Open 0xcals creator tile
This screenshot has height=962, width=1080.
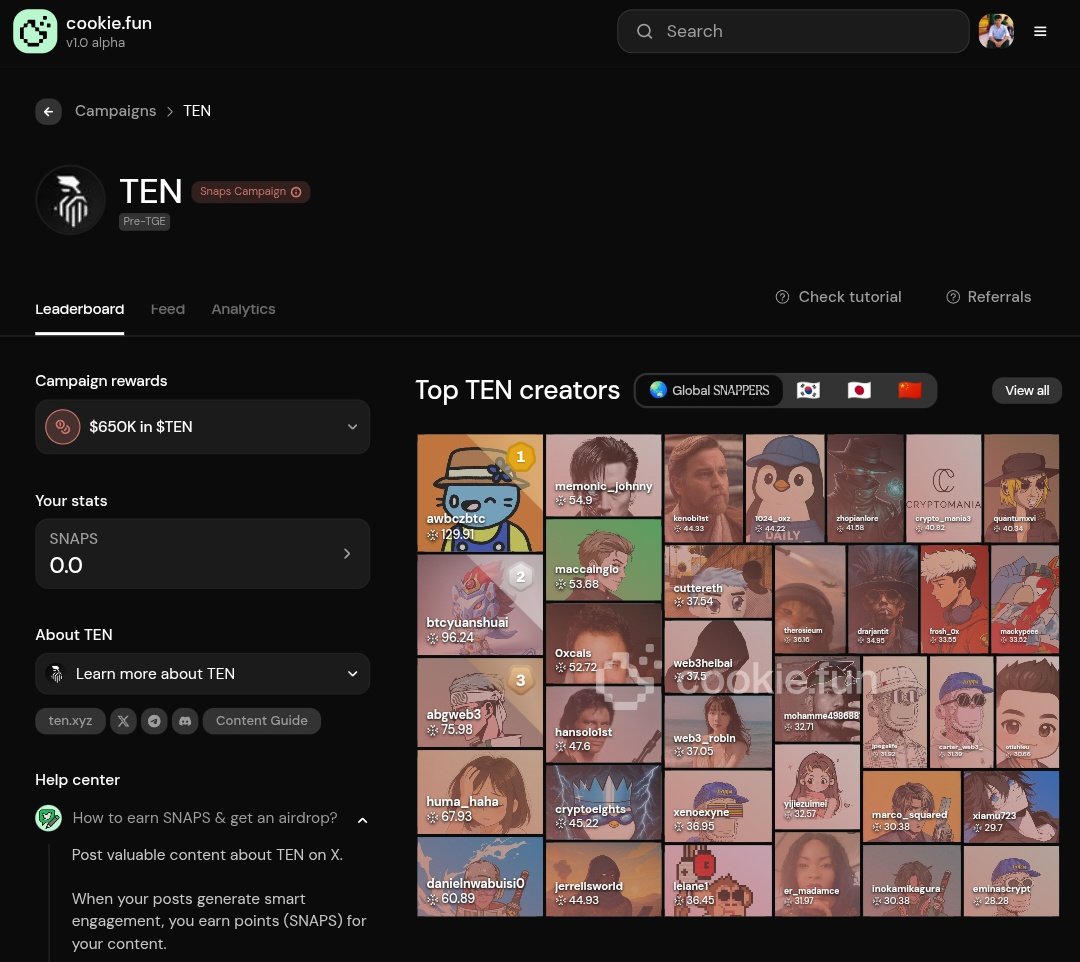(603, 643)
